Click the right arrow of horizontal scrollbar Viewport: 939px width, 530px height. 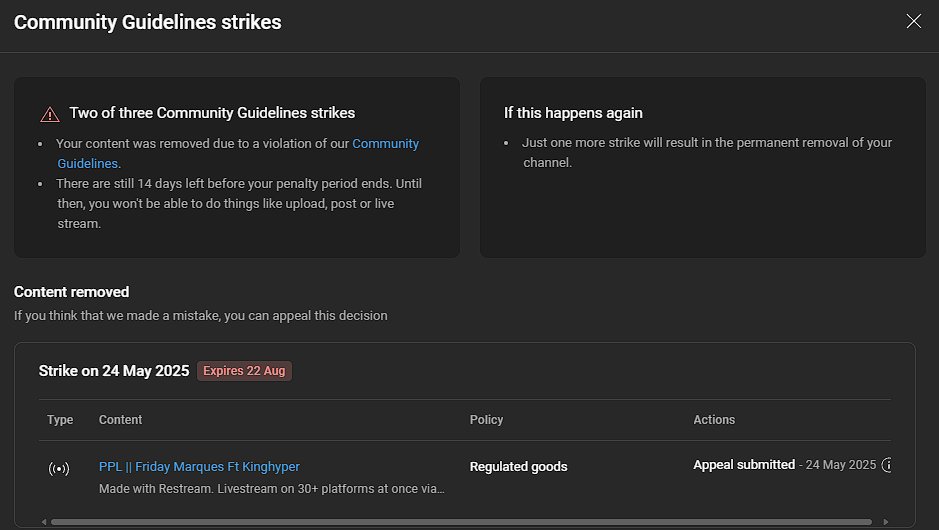886,522
